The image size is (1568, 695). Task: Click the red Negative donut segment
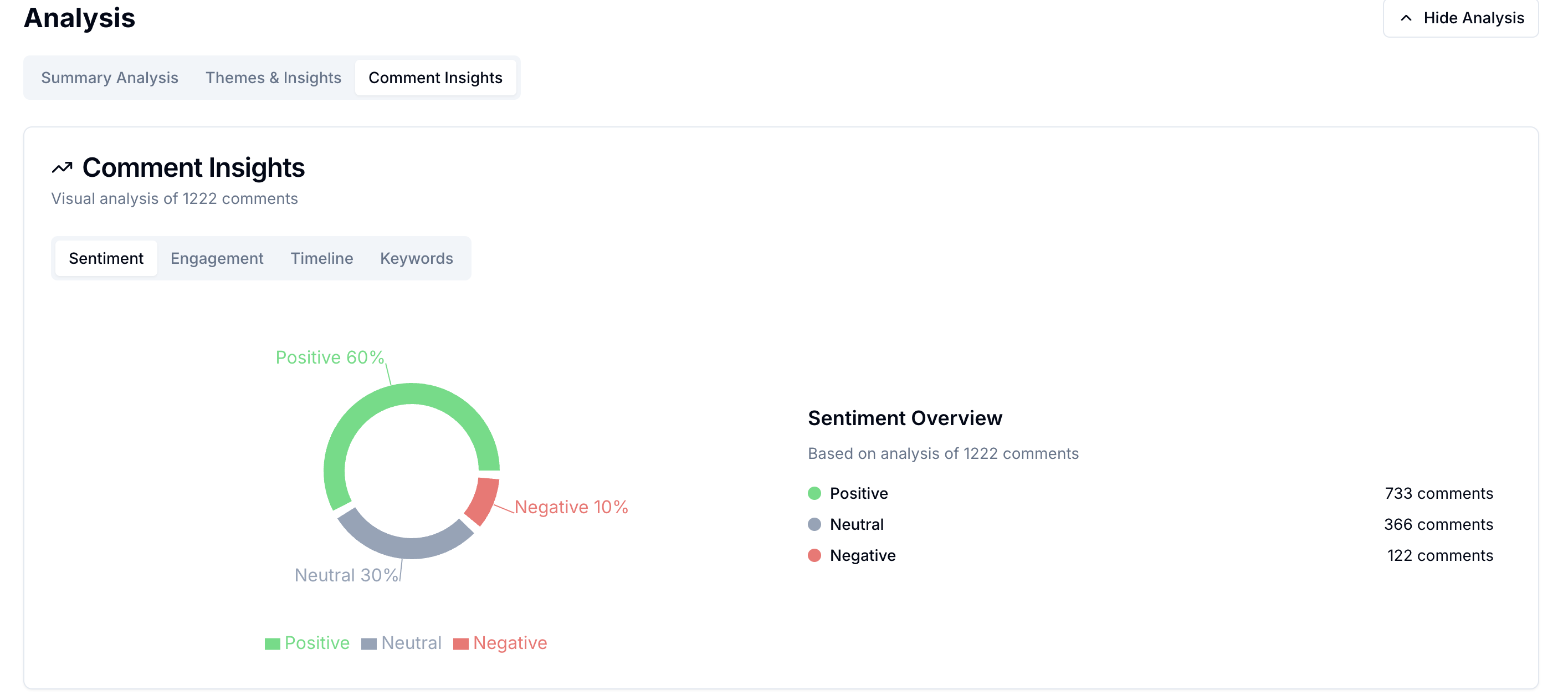[483, 499]
